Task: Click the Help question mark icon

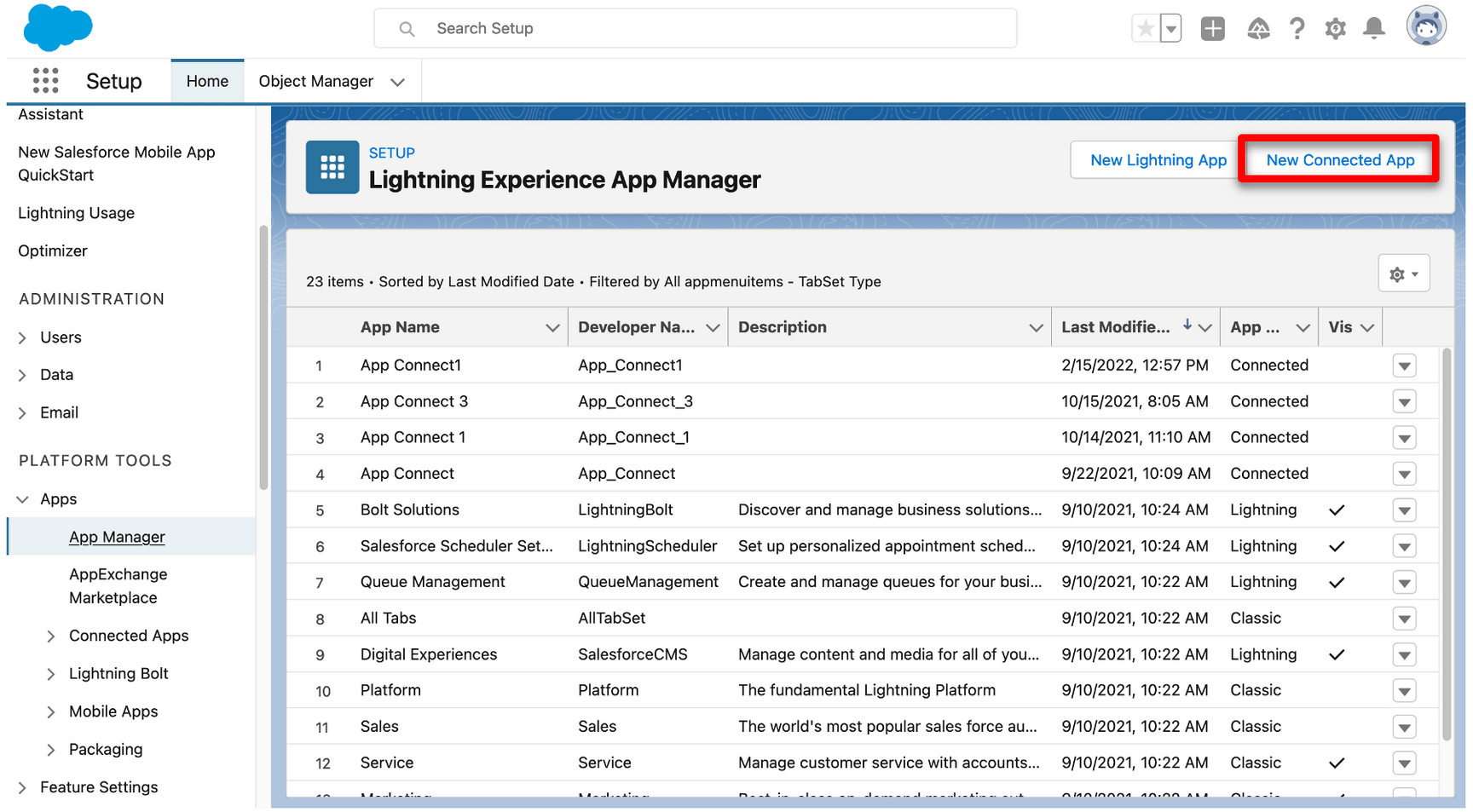Action: 1297,28
